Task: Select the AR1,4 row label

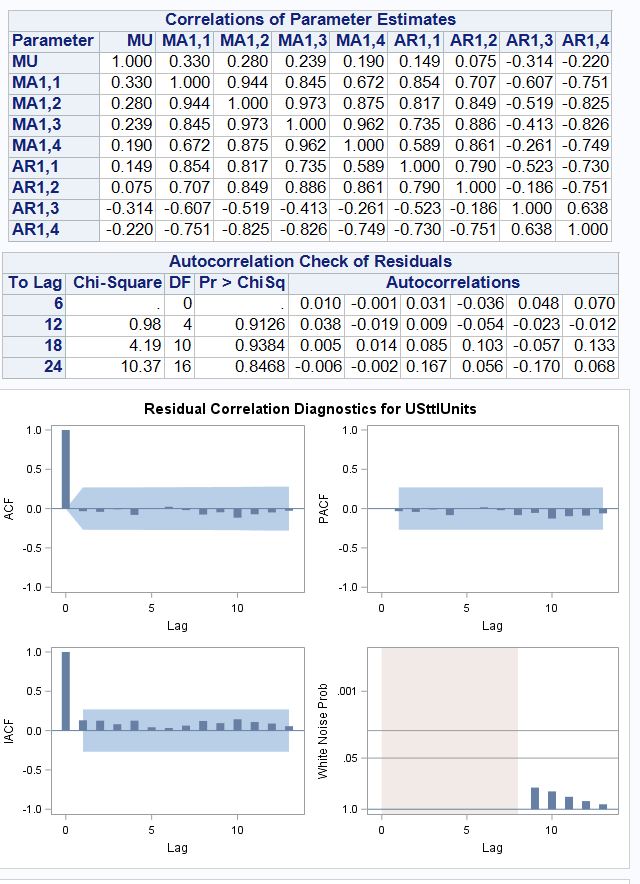Action: [x=37, y=229]
